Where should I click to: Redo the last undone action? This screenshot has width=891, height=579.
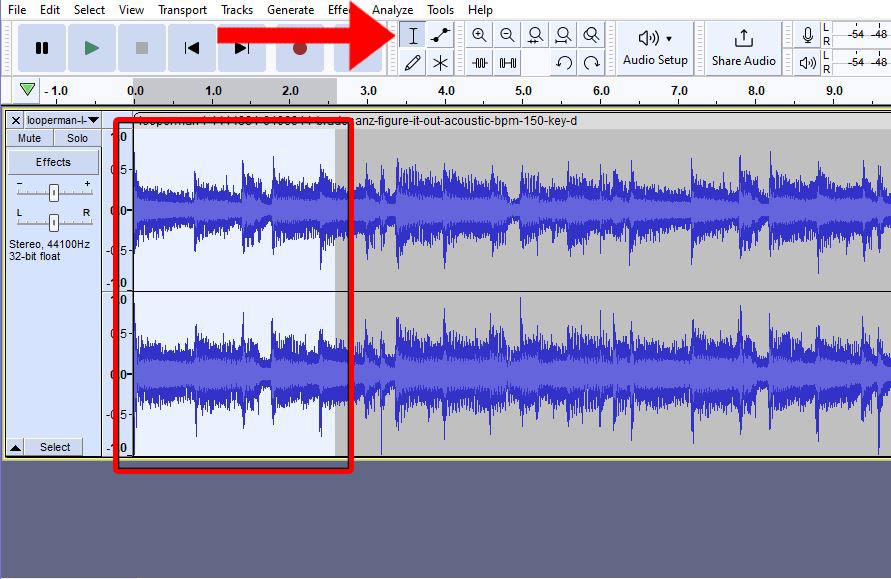point(591,63)
